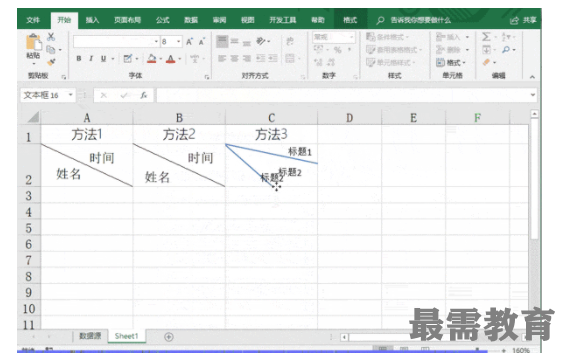Viewport: 561px width, 364px height.
Task: Click the Wrap Text icon
Action: pos(290,41)
